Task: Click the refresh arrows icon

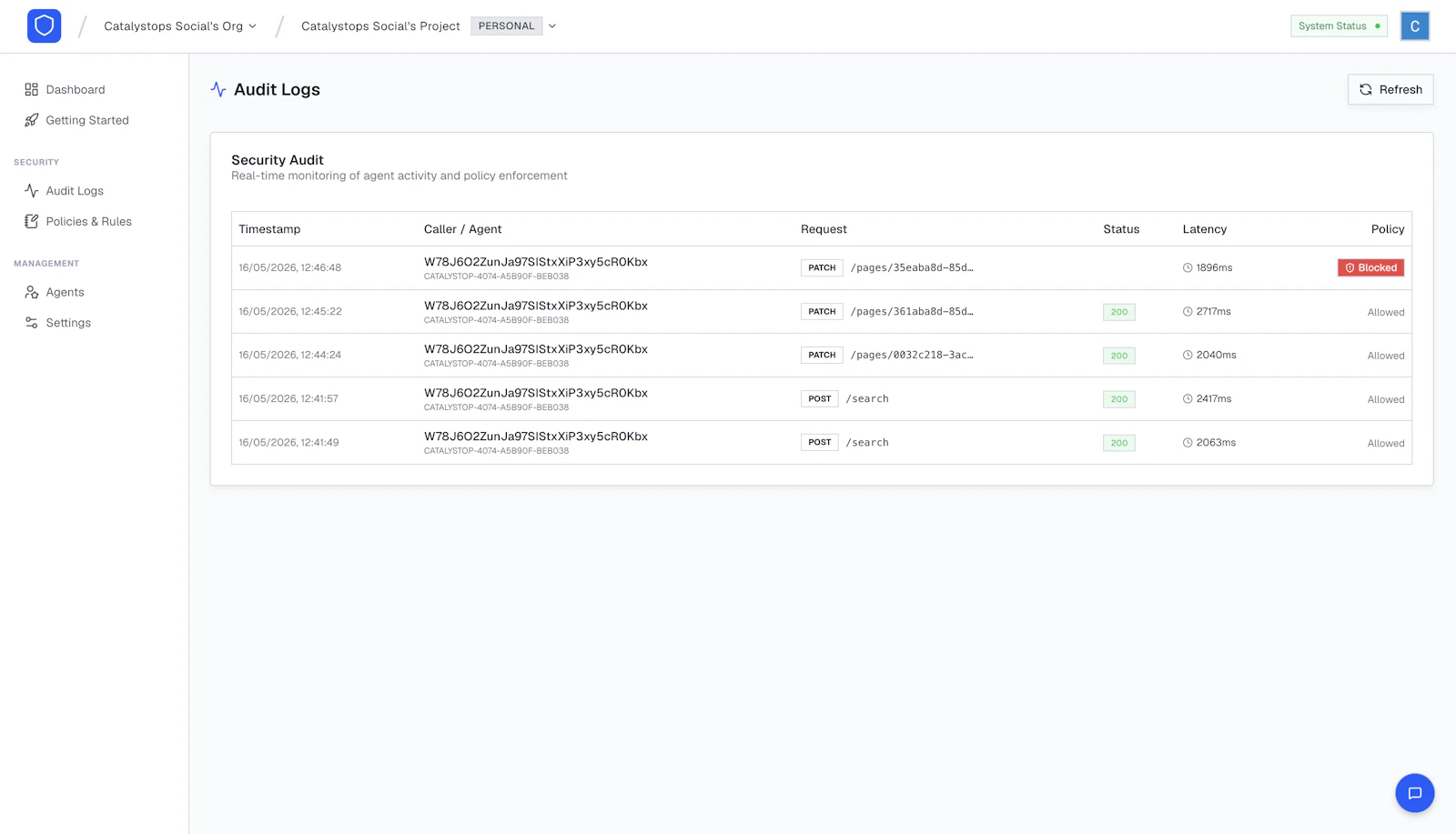Action: (1366, 89)
